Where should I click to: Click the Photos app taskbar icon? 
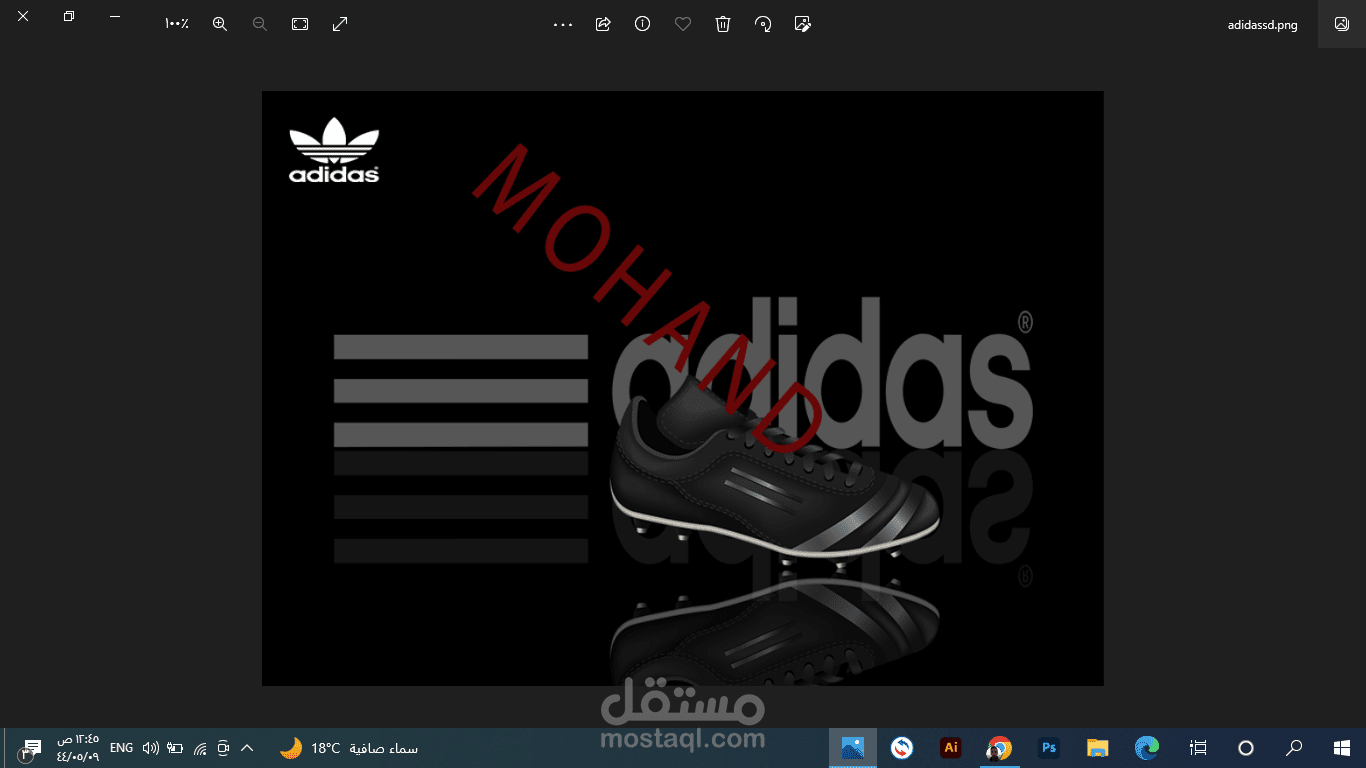coord(853,747)
